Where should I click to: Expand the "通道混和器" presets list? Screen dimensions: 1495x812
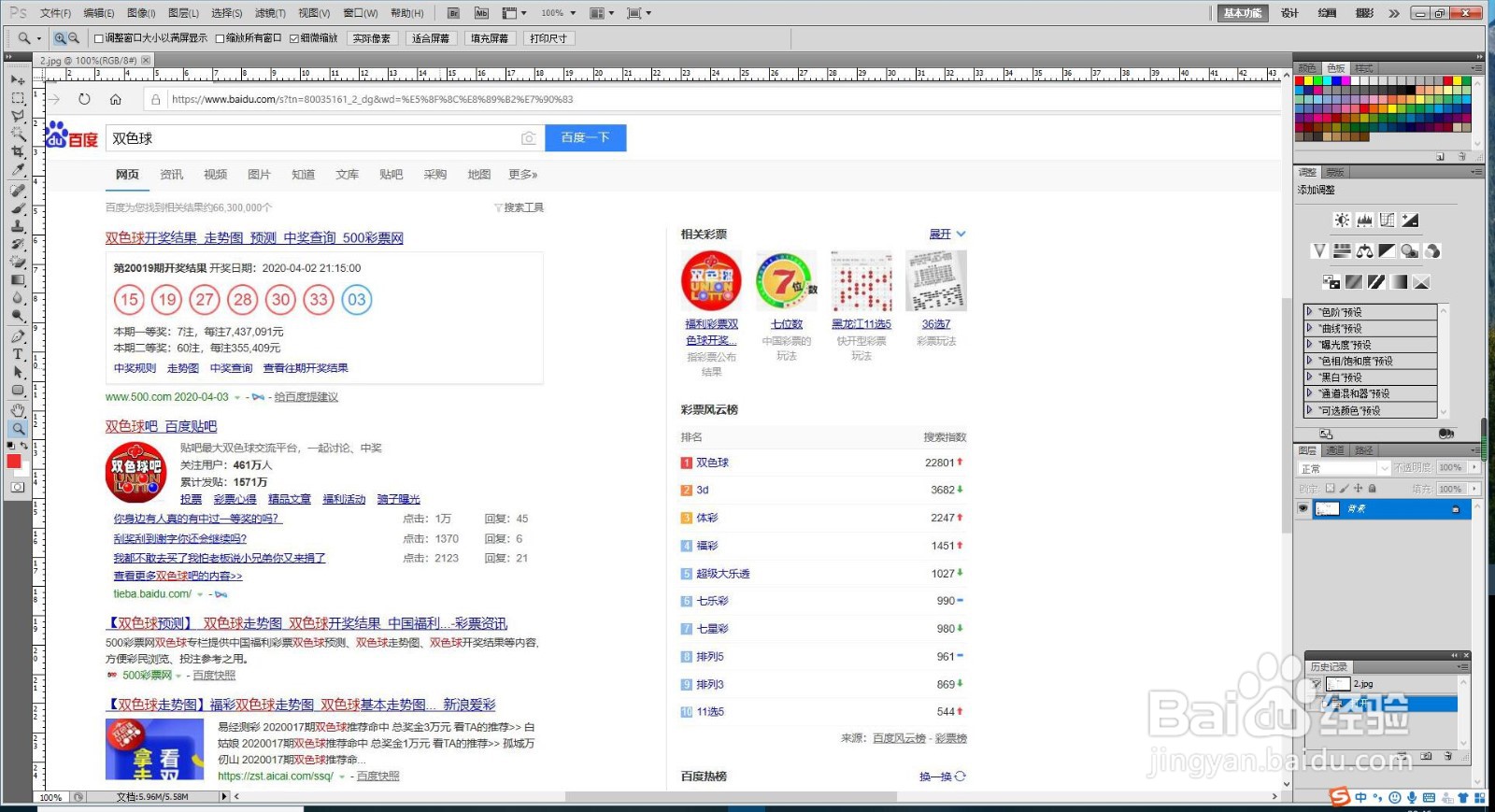(x=1310, y=393)
